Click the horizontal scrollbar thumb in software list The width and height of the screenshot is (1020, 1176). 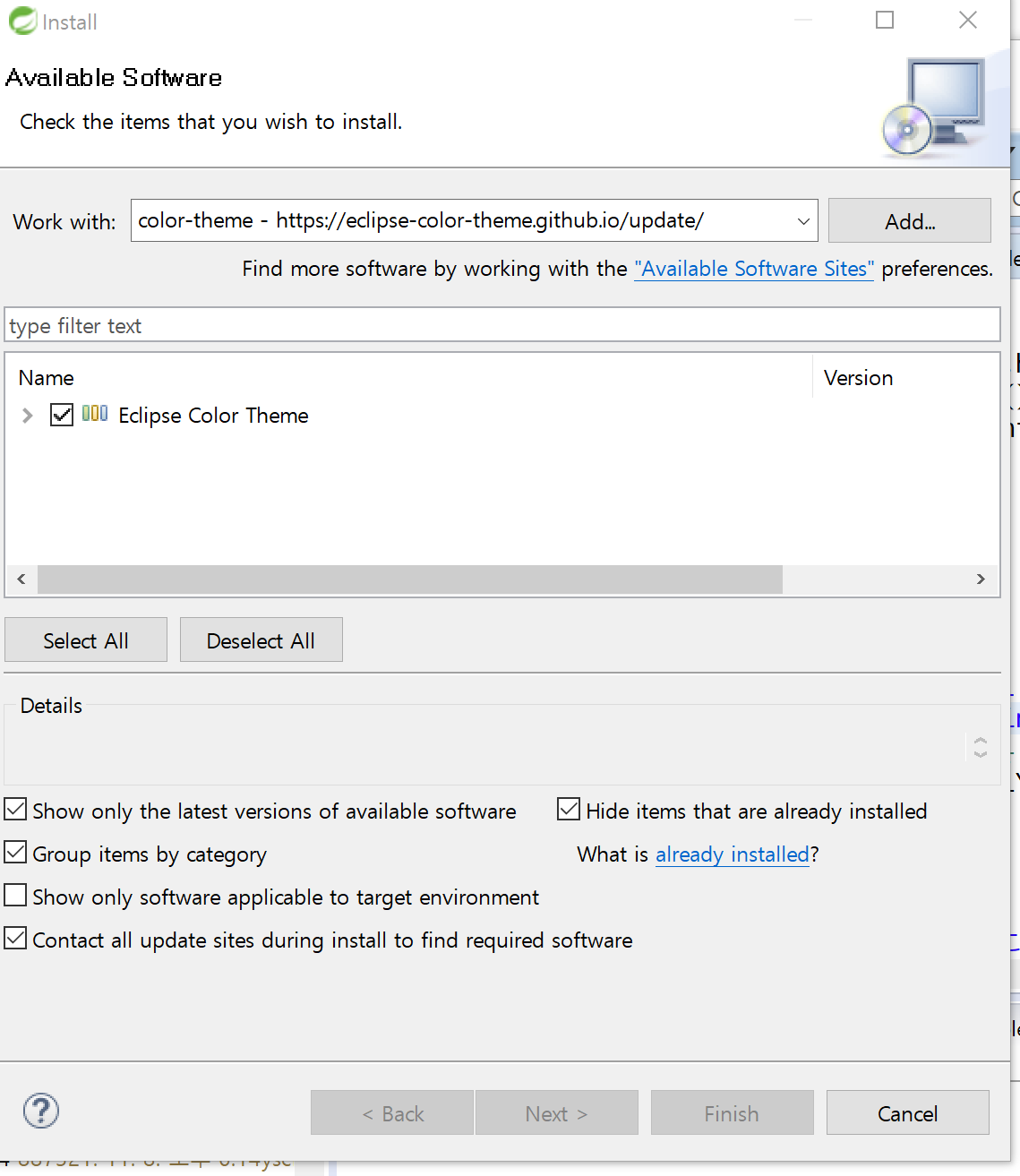tap(410, 579)
